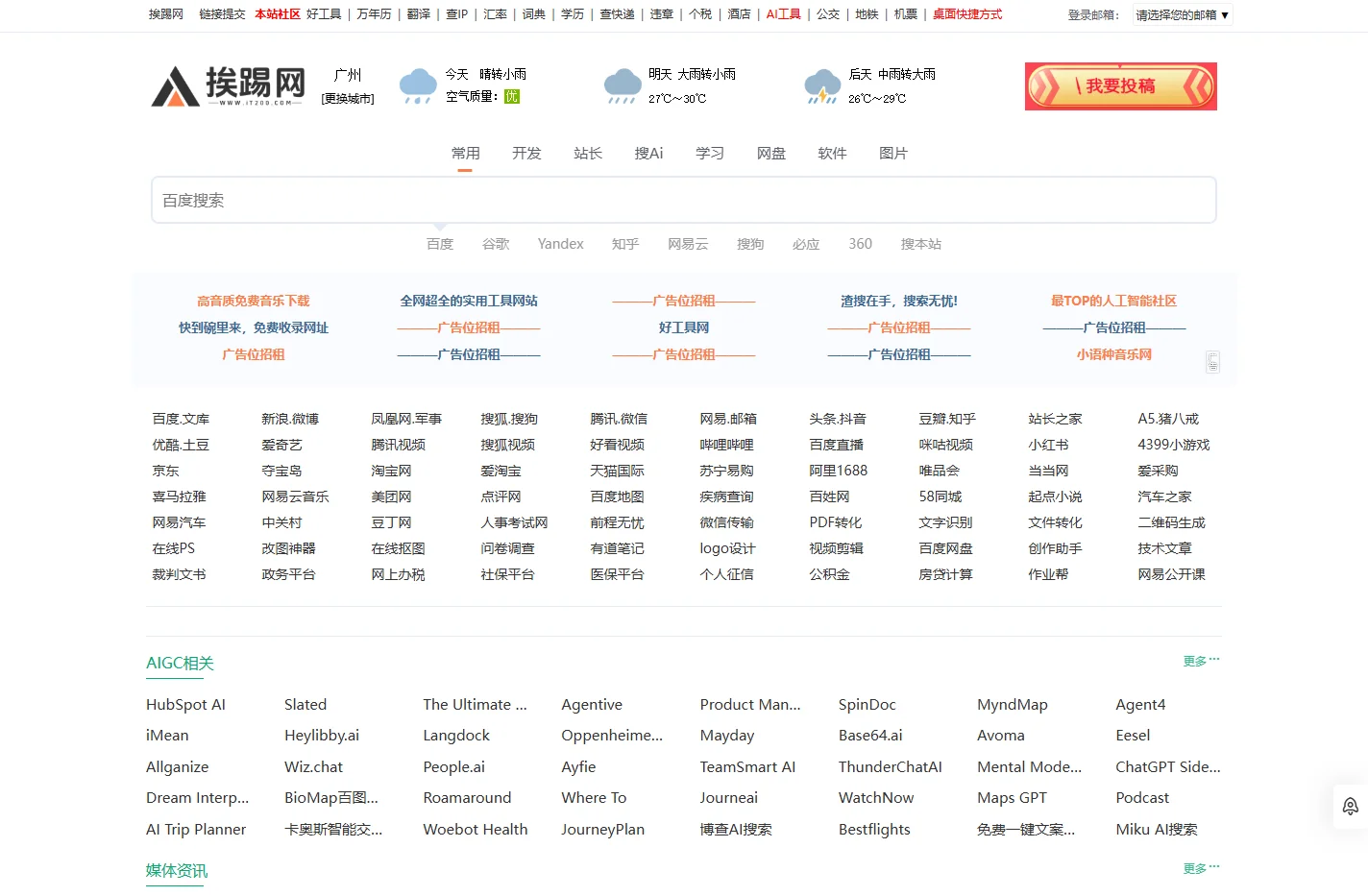The image size is (1368, 896).
Task: Switch to the 开发 tab
Action: (x=526, y=153)
